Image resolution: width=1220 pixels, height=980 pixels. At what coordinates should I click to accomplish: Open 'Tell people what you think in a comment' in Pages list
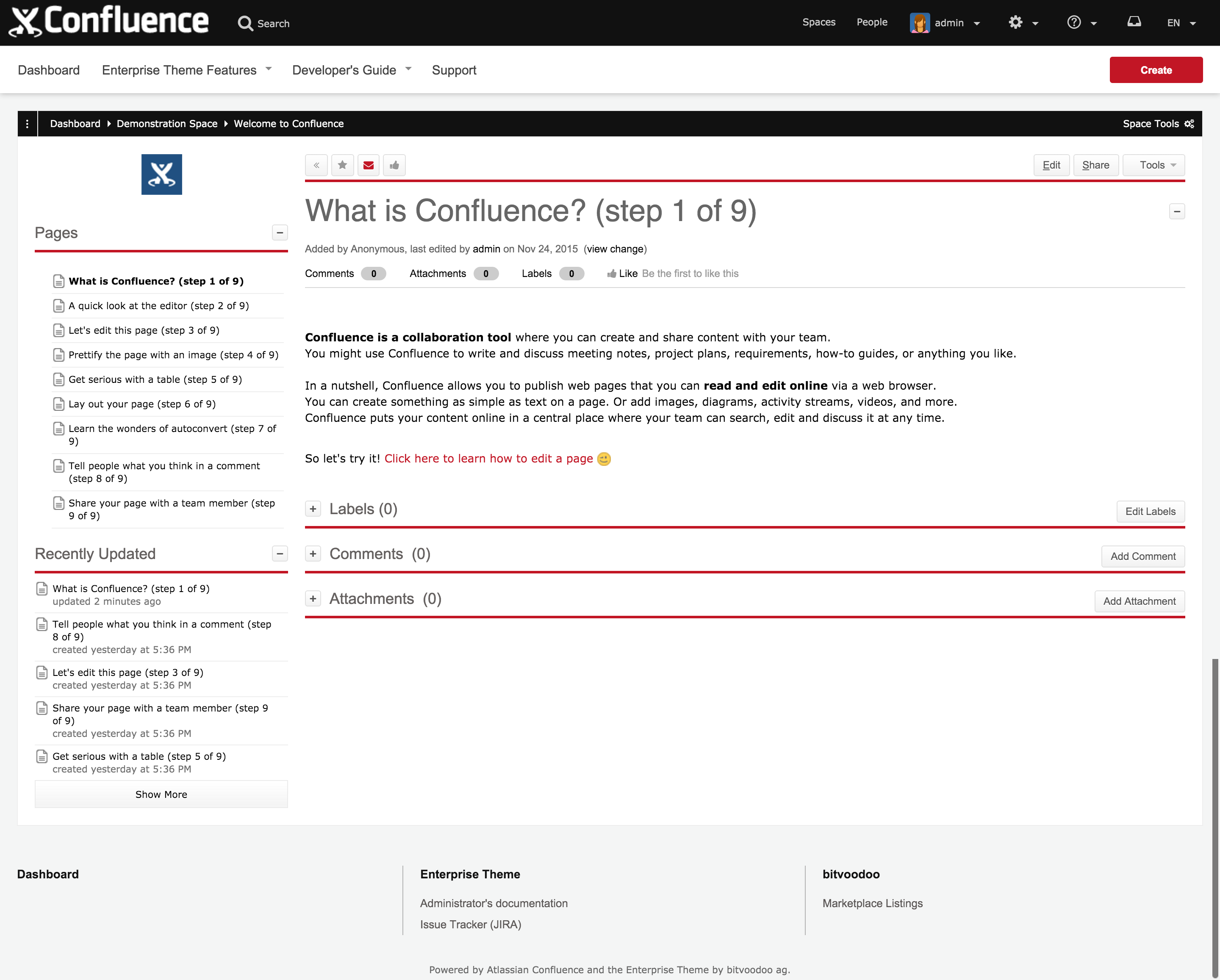(164, 472)
